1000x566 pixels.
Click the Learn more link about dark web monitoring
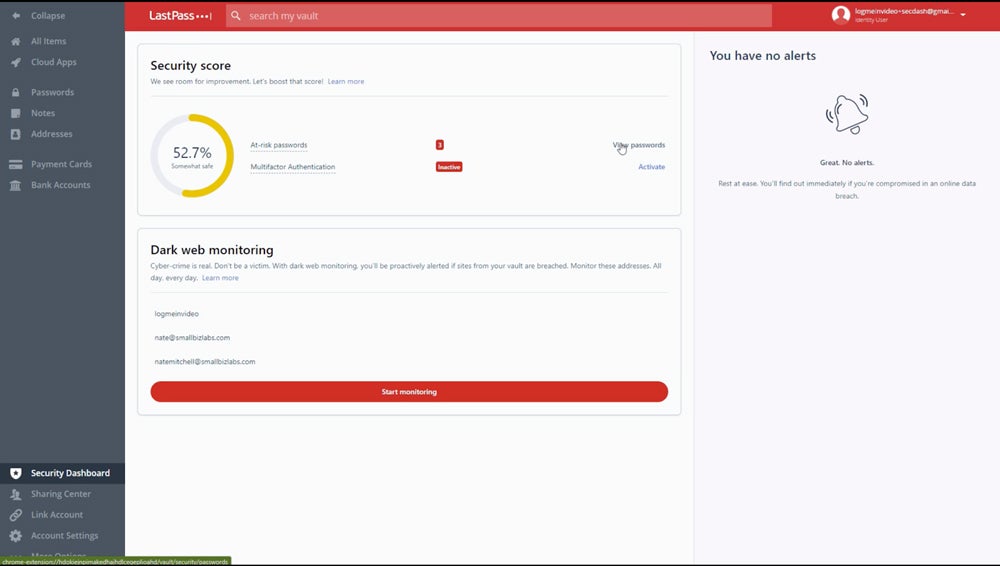(x=220, y=278)
